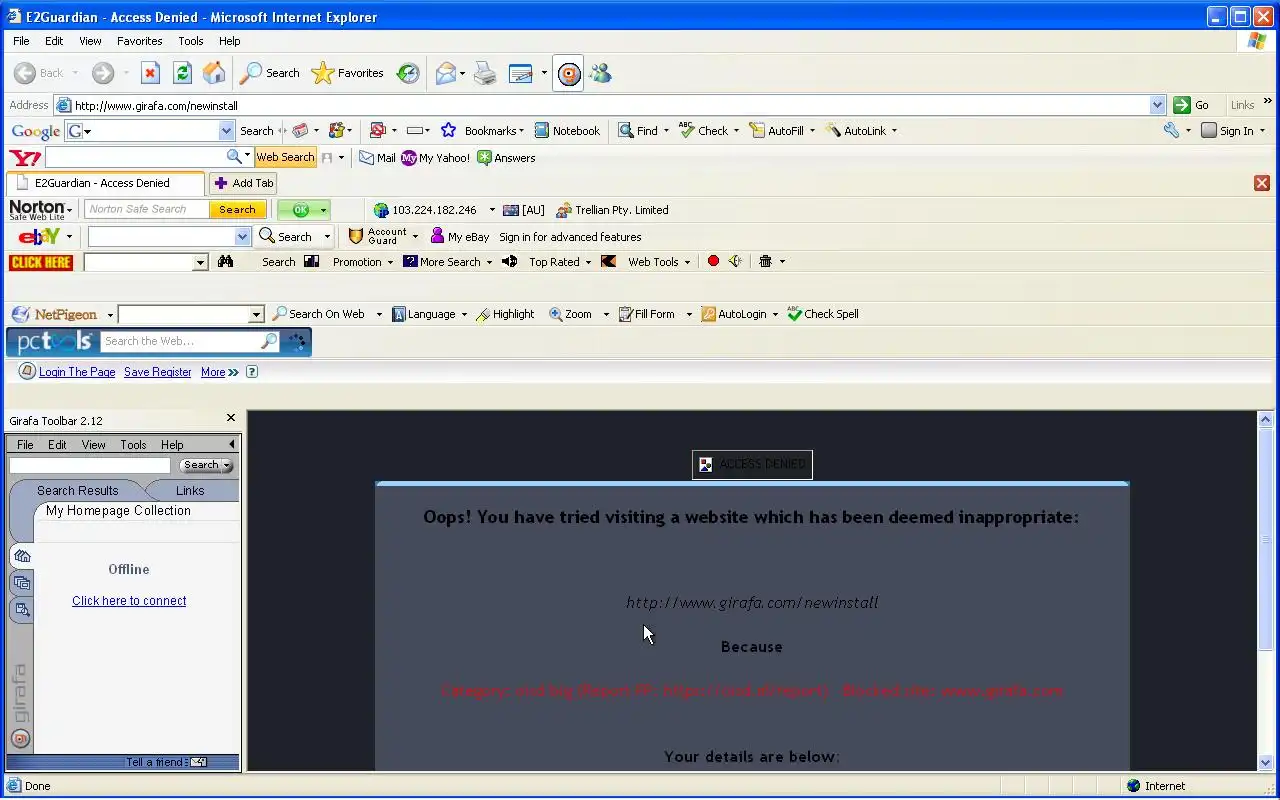Click the PC Tools magnifier search icon
1280x800 pixels.
pos(269,342)
